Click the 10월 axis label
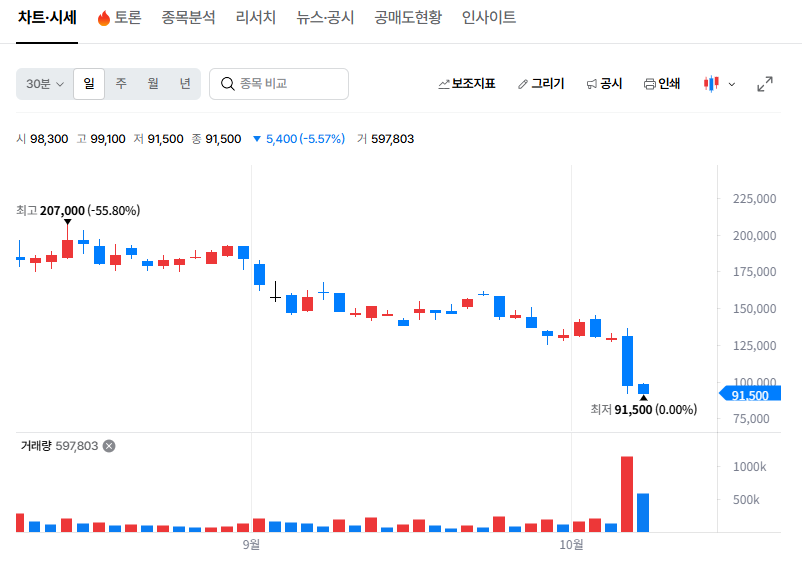 [x=571, y=545]
